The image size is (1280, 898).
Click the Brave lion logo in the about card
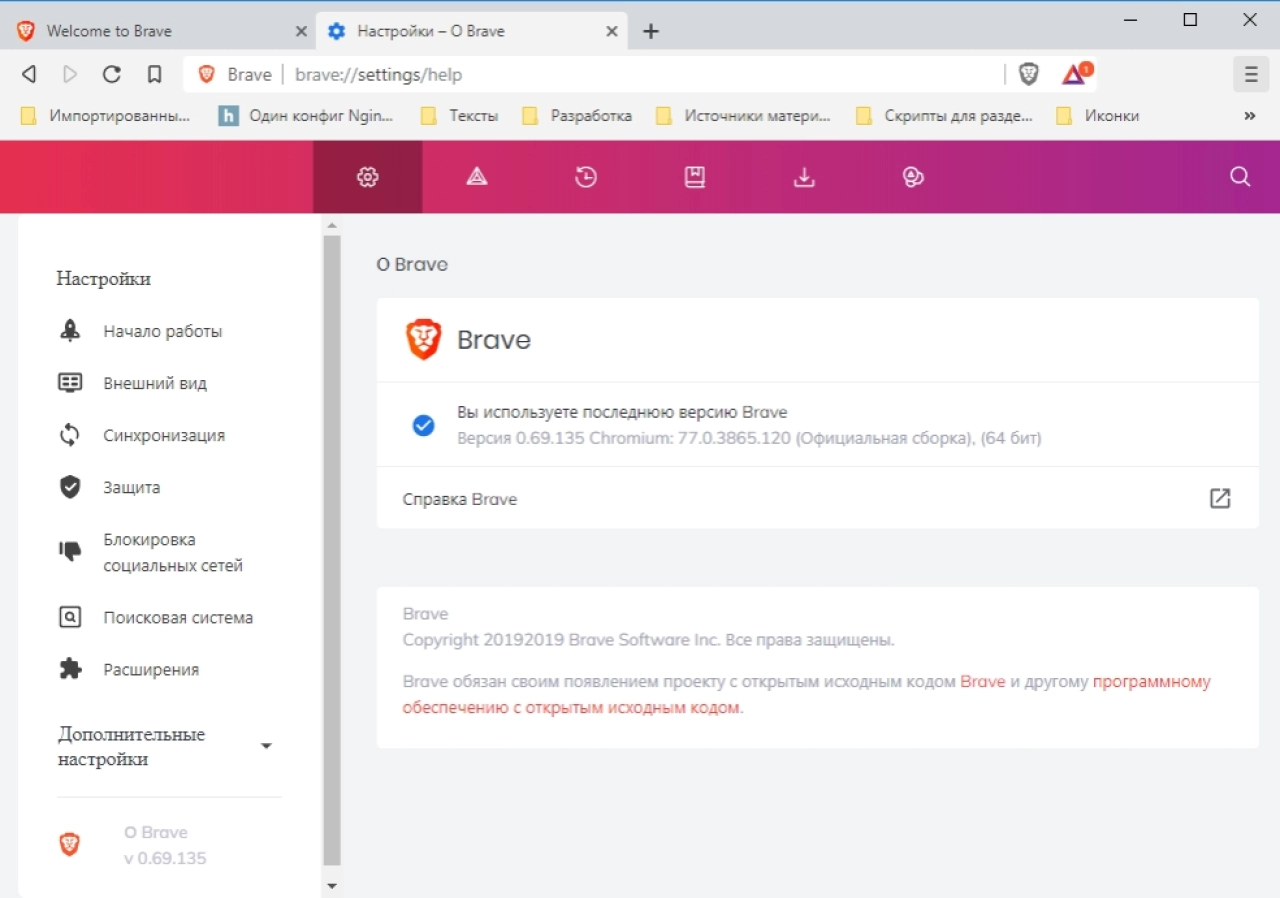click(x=424, y=340)
